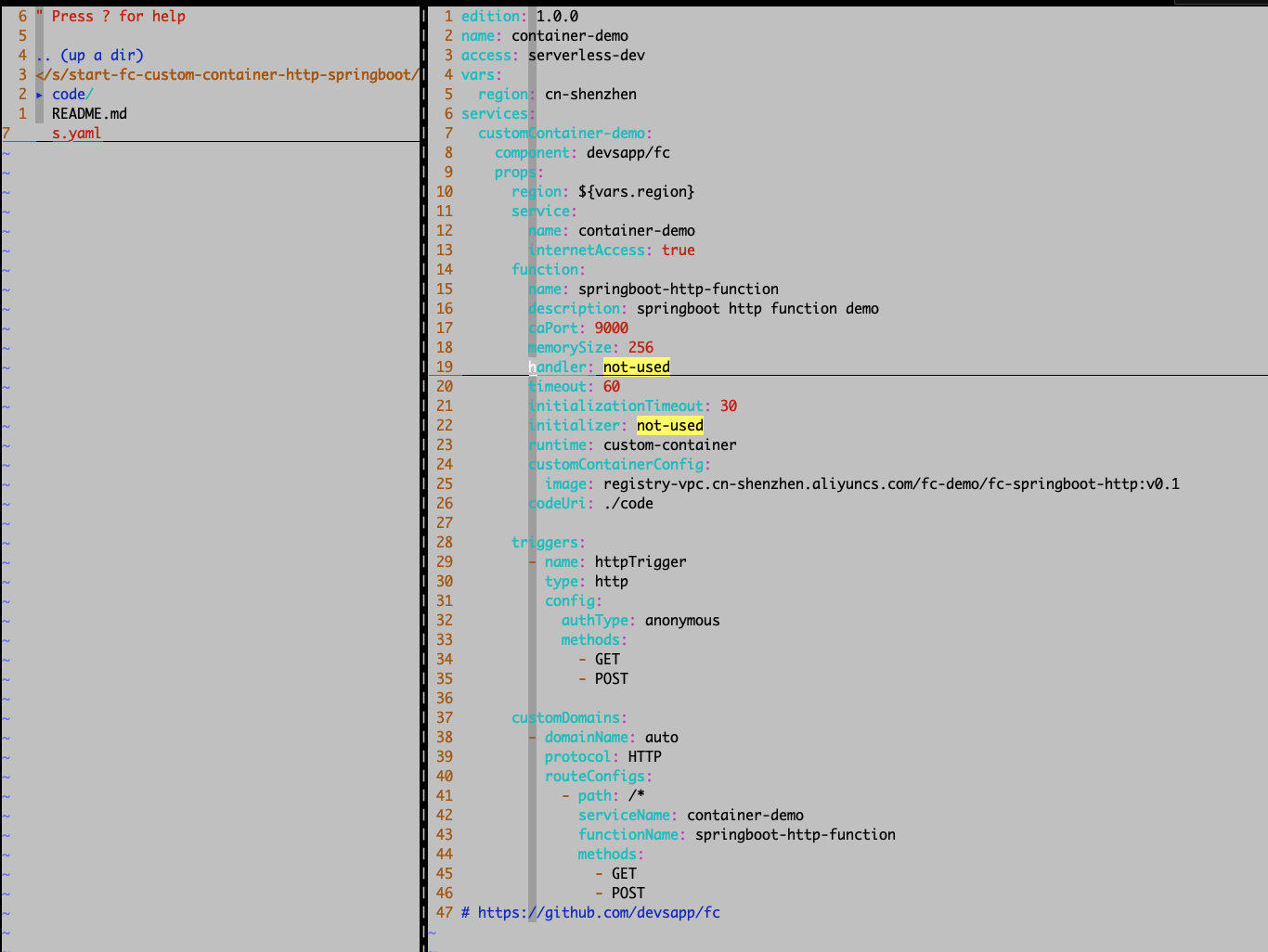1268x952 pixels.
Task: Select the GET method under triggers
Action: coord(607,659)
